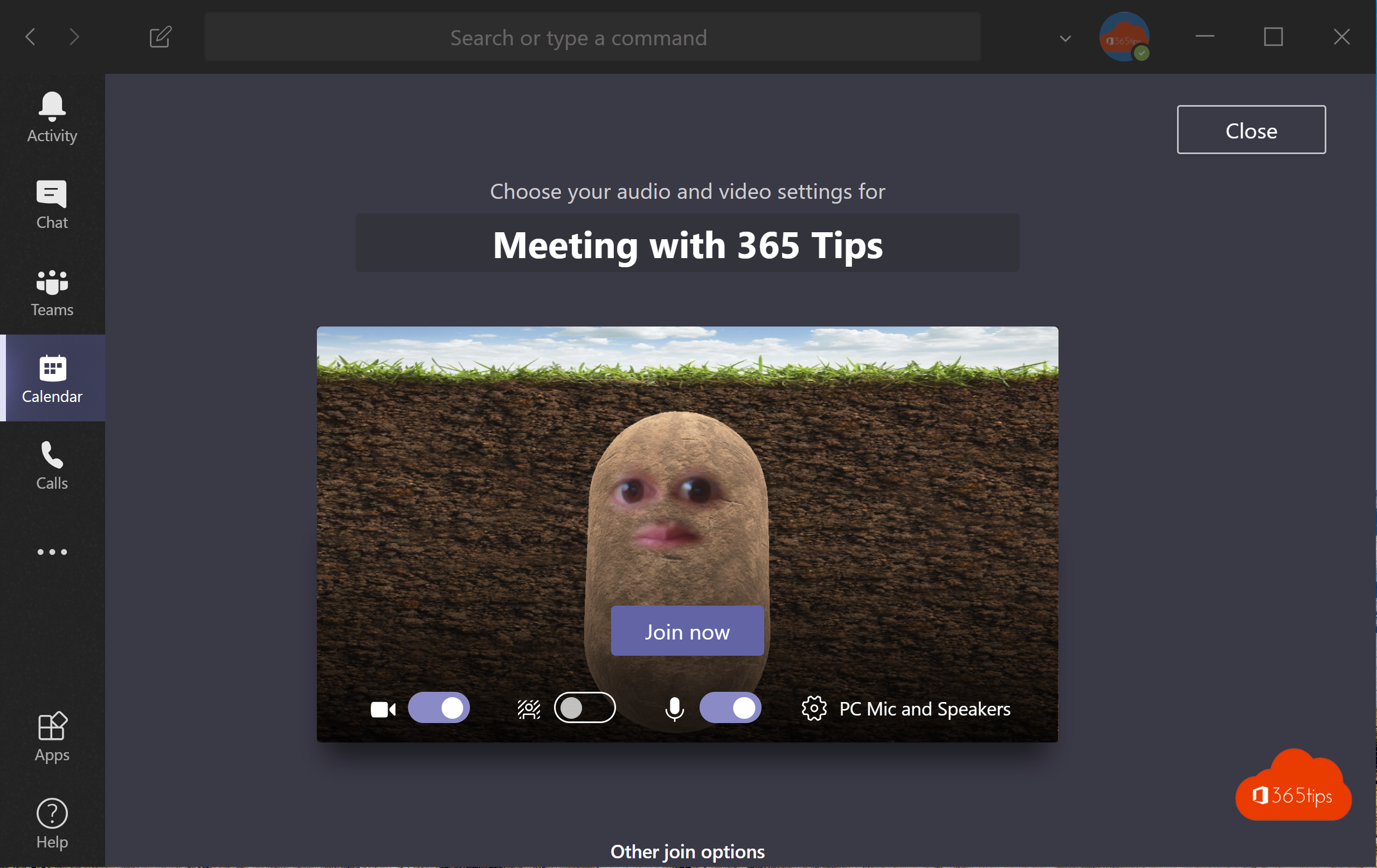This screenshot has height=868, width=1377.
Task: Navigate to Teams section
Action: click(51, 290)
